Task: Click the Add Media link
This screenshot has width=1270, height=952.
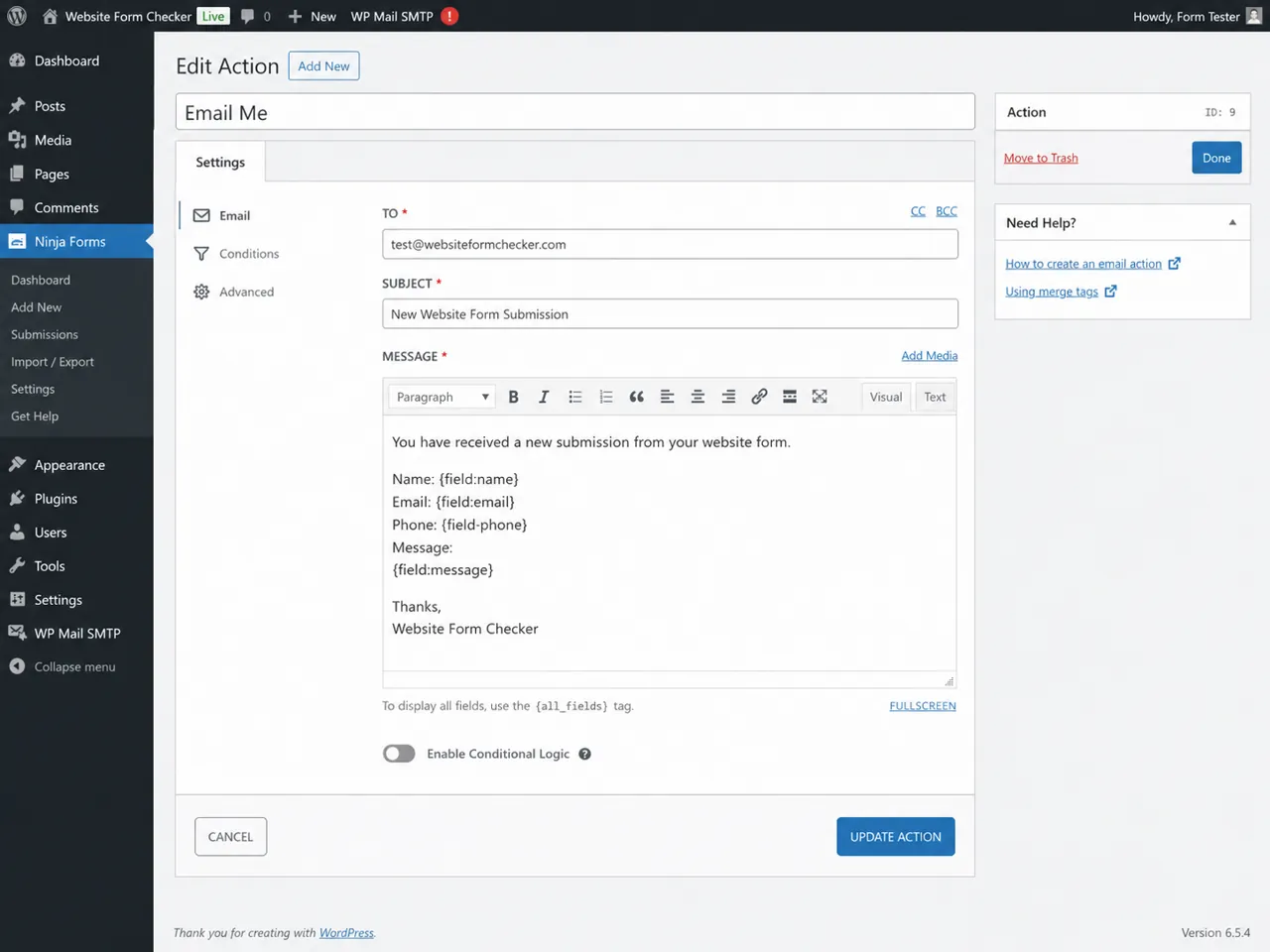Action: [930, 356]
